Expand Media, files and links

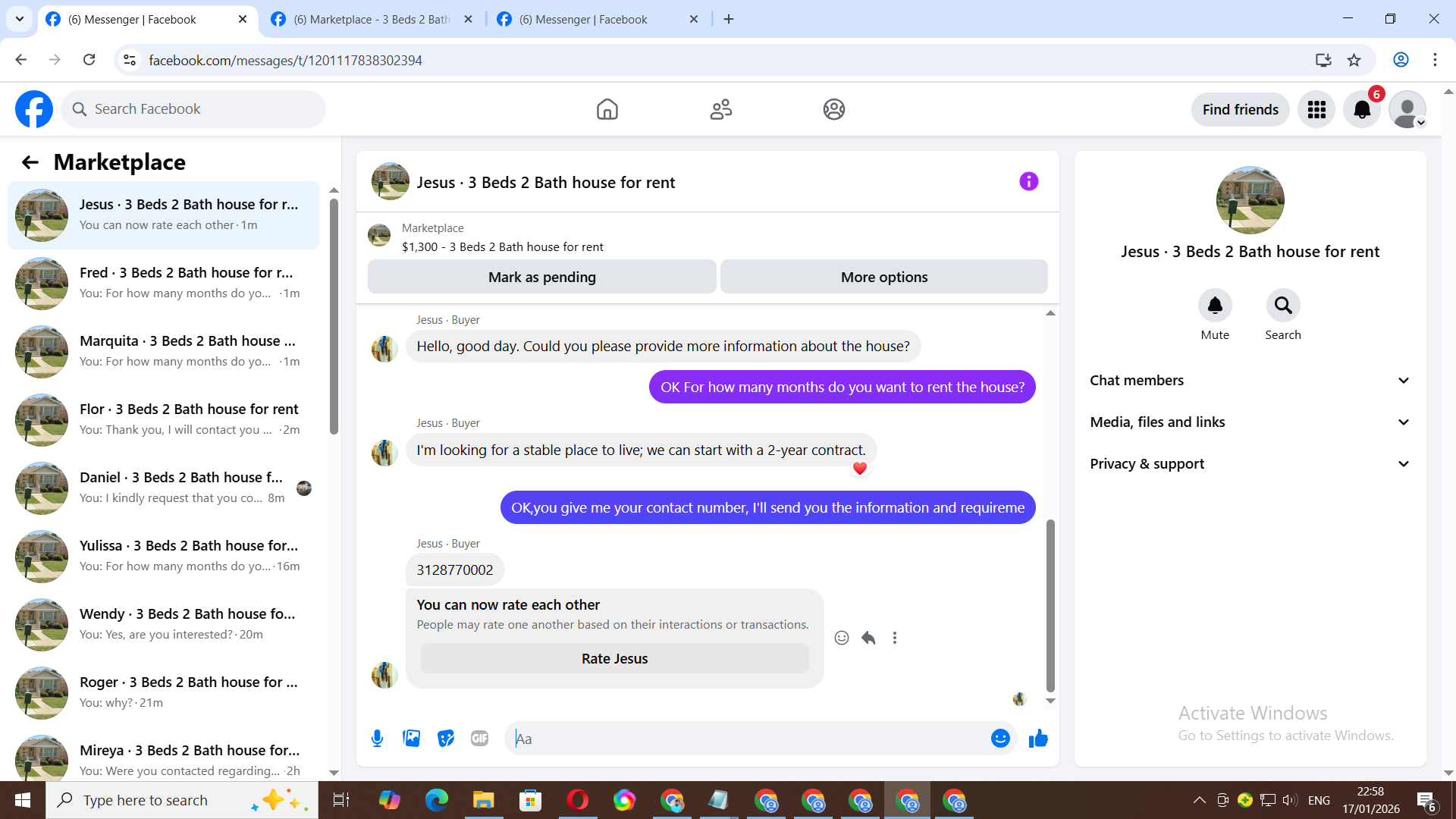tap(1250, 422)
